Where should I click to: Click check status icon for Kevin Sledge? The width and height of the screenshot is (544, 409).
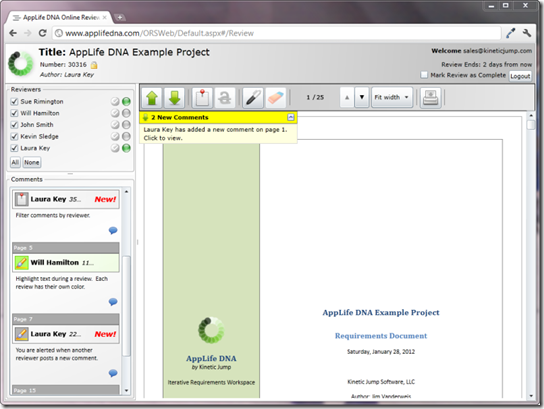click(115, 136)
